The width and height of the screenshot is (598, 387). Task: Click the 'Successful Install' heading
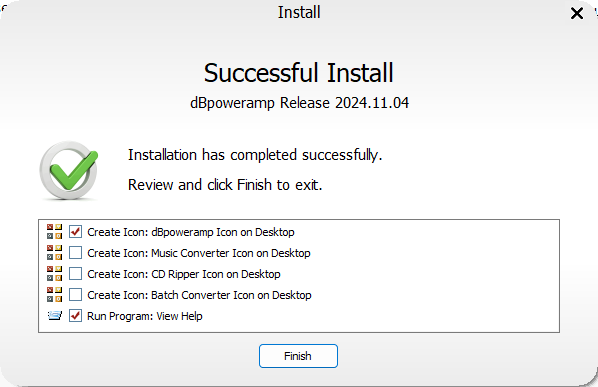click(299, 73)
